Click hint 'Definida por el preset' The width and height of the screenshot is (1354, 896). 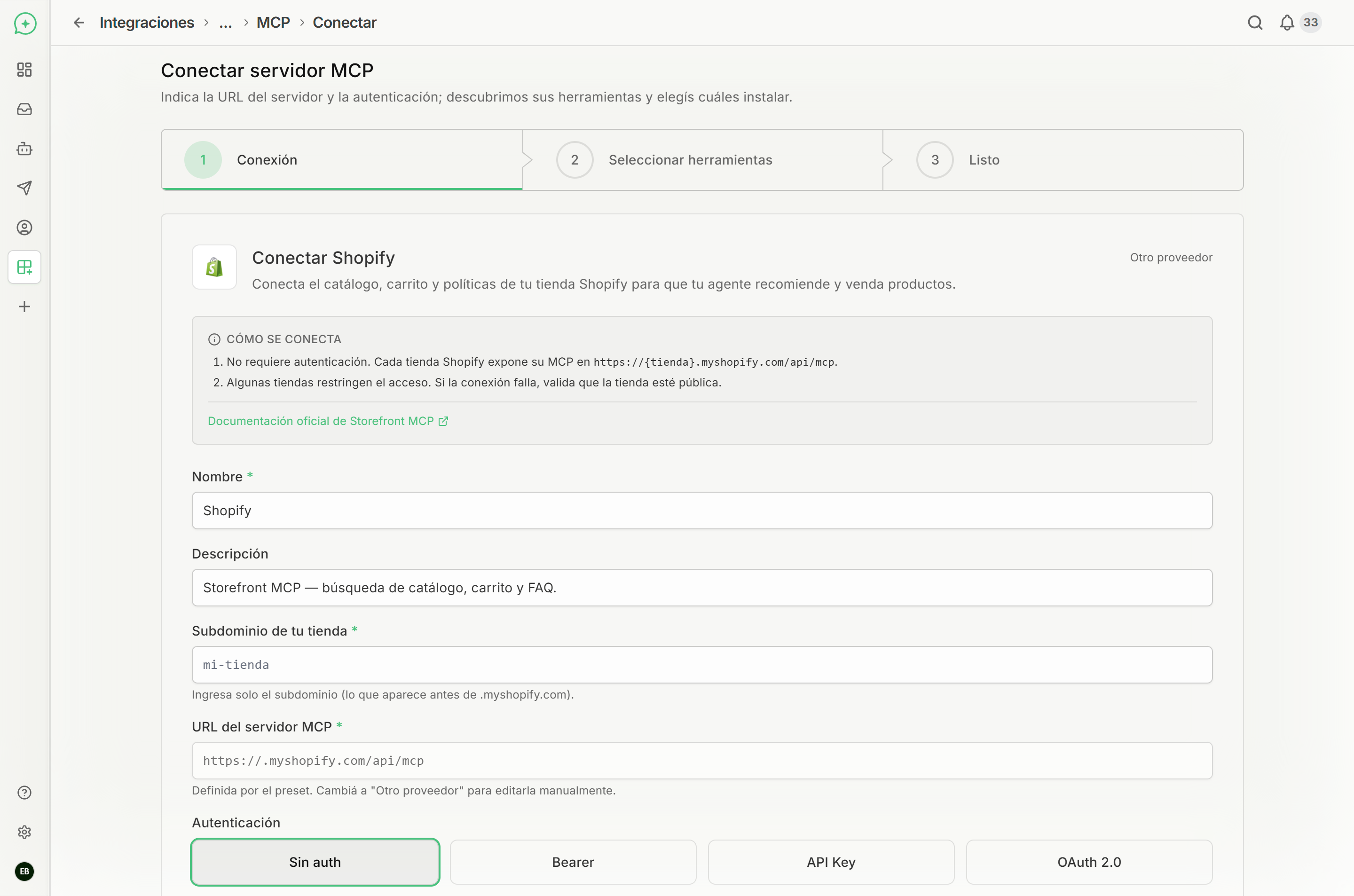click(x=403, y=791)
